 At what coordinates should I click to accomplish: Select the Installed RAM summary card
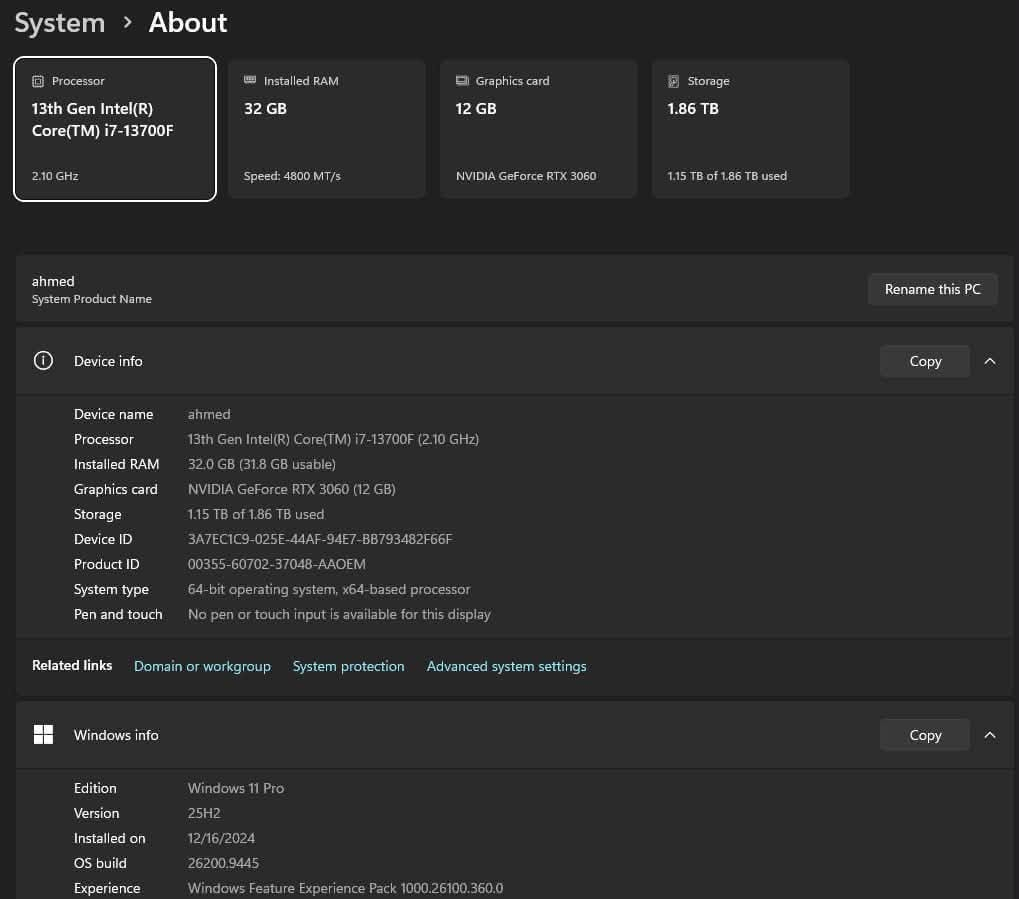tap(327, 129)
